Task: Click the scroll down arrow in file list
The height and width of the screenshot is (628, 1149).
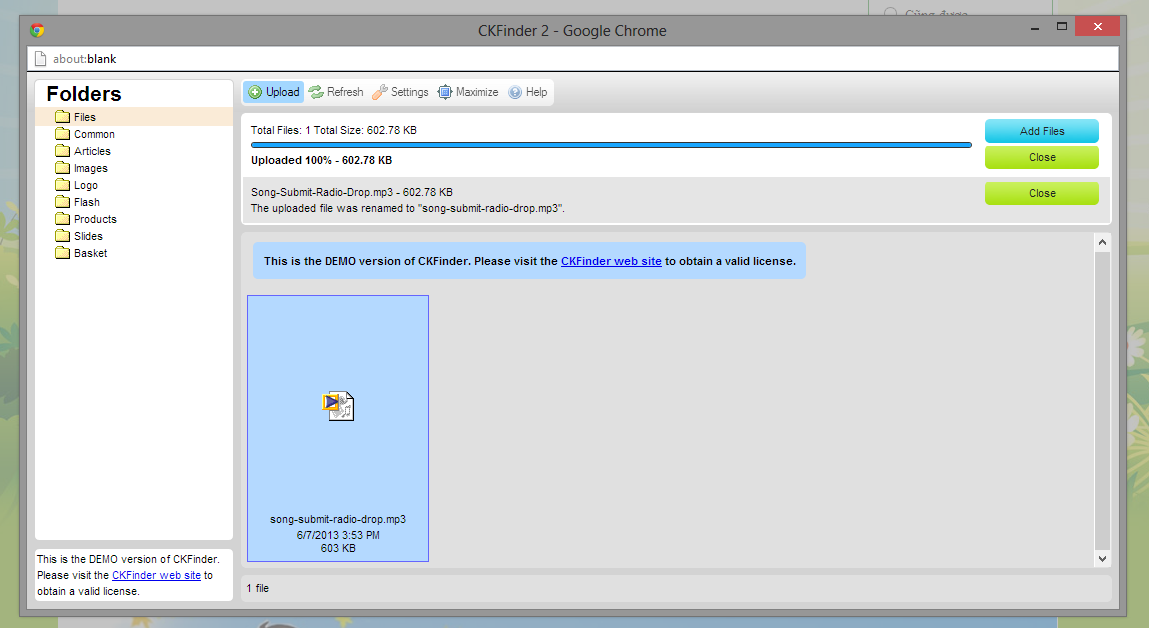Action: [x=1102, y=558]
